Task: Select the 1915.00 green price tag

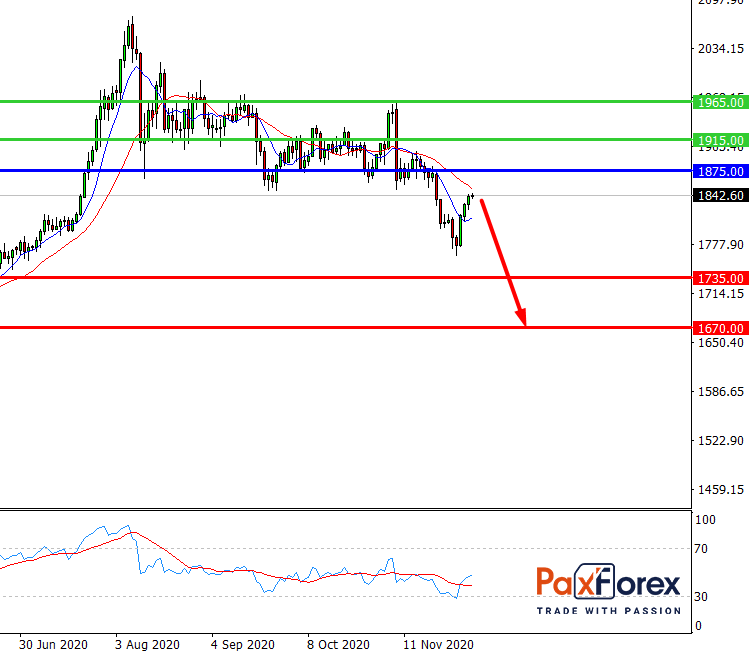Action: tap(720, 140)
